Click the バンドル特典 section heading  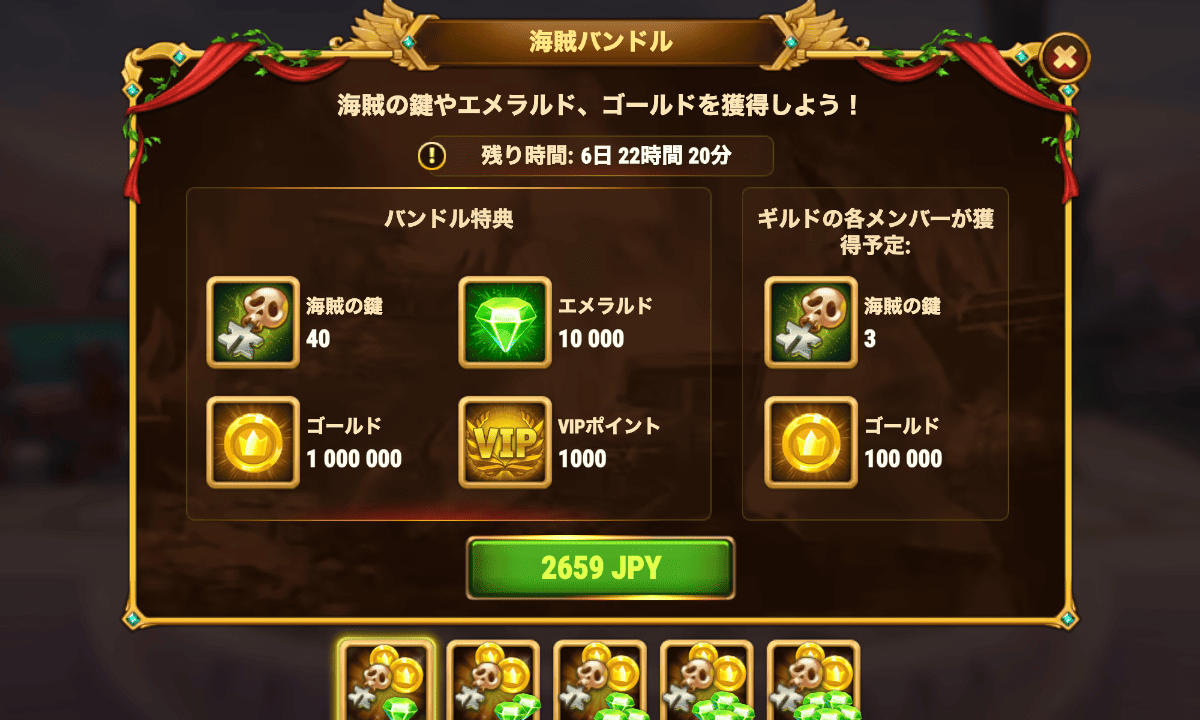click(449, 219)
